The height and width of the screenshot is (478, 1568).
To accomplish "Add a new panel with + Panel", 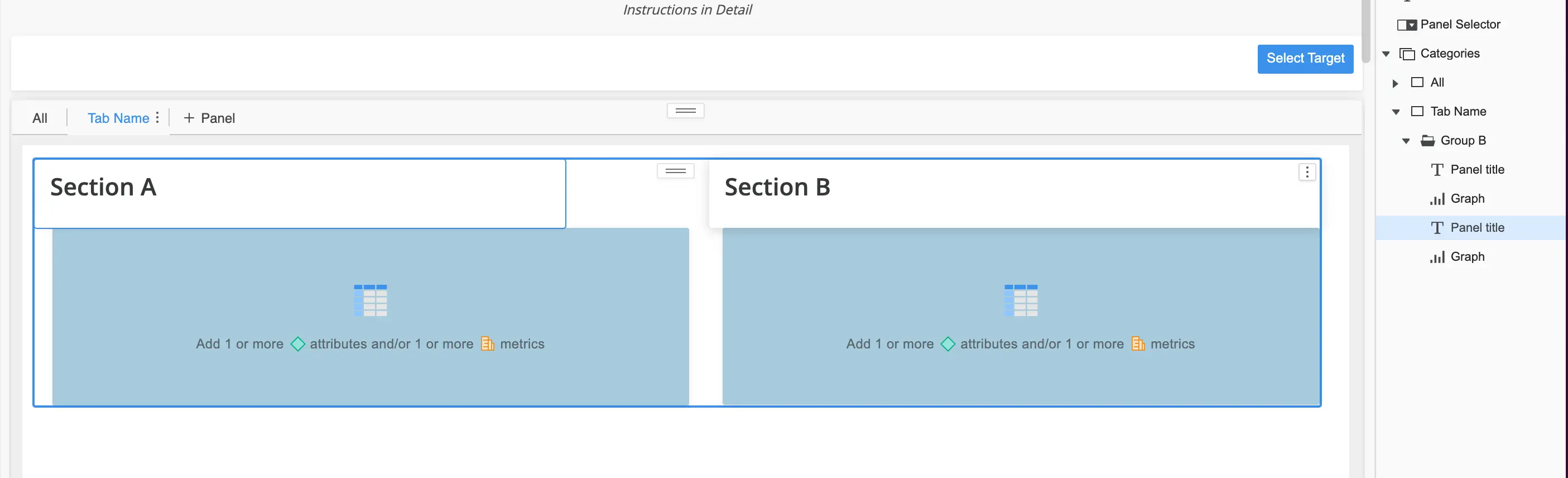I will click(209, 118).
